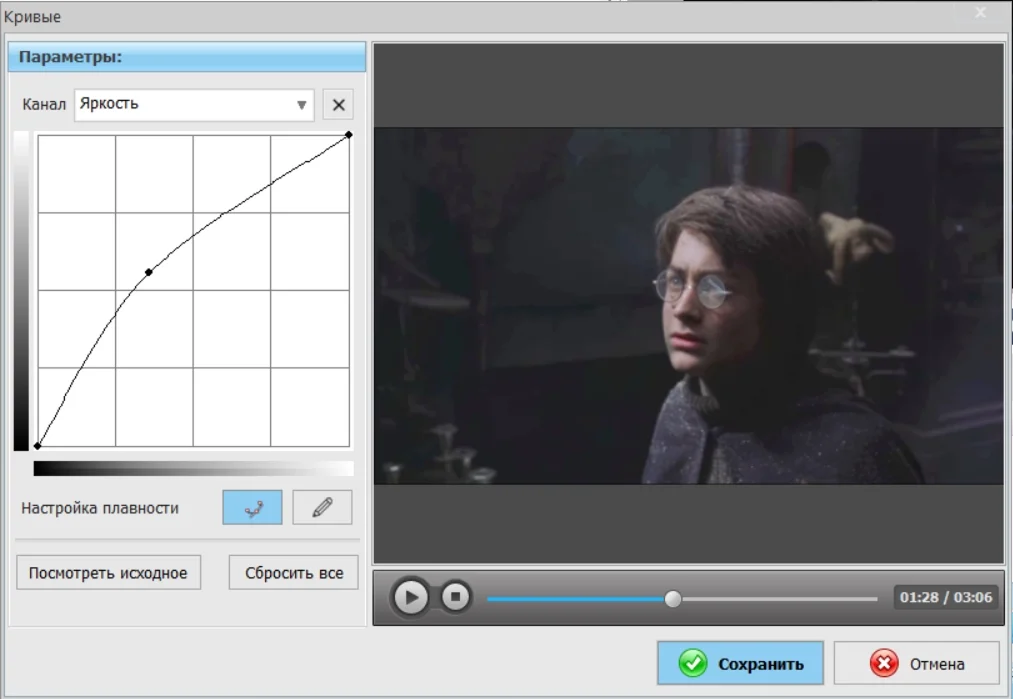Select the middle control point on the curve
Viewport: 1013px width, 699px height.
[x=149, y=272]
